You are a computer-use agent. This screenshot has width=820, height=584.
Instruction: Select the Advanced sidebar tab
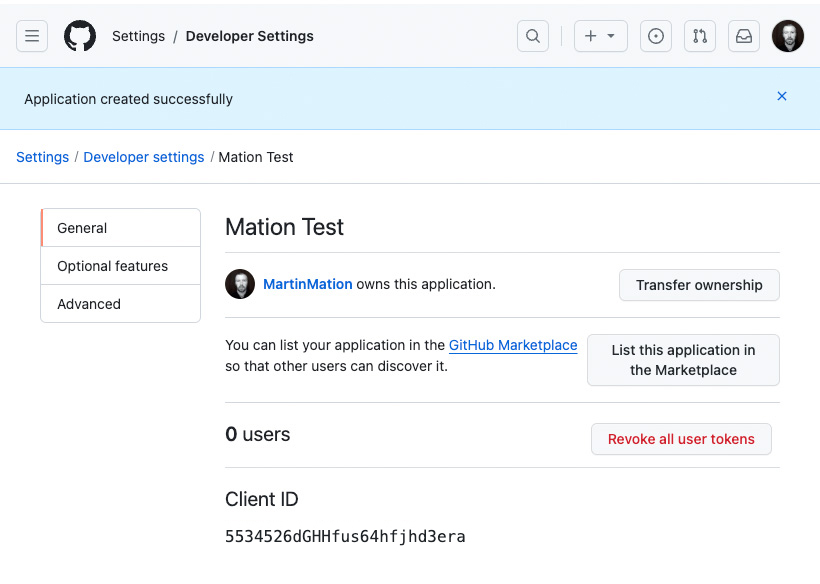click(121, 304)
